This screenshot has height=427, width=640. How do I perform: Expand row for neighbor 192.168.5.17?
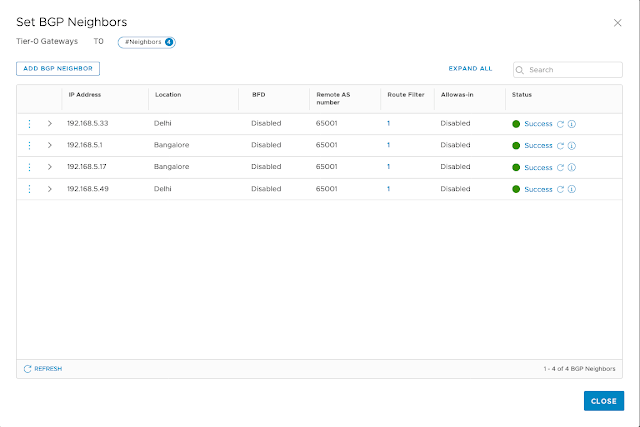coord(49,167)
